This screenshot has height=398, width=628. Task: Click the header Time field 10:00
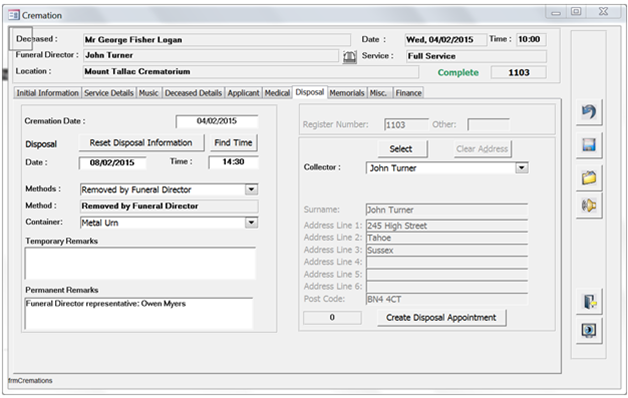pyautogui.click(x=531, y=39)
